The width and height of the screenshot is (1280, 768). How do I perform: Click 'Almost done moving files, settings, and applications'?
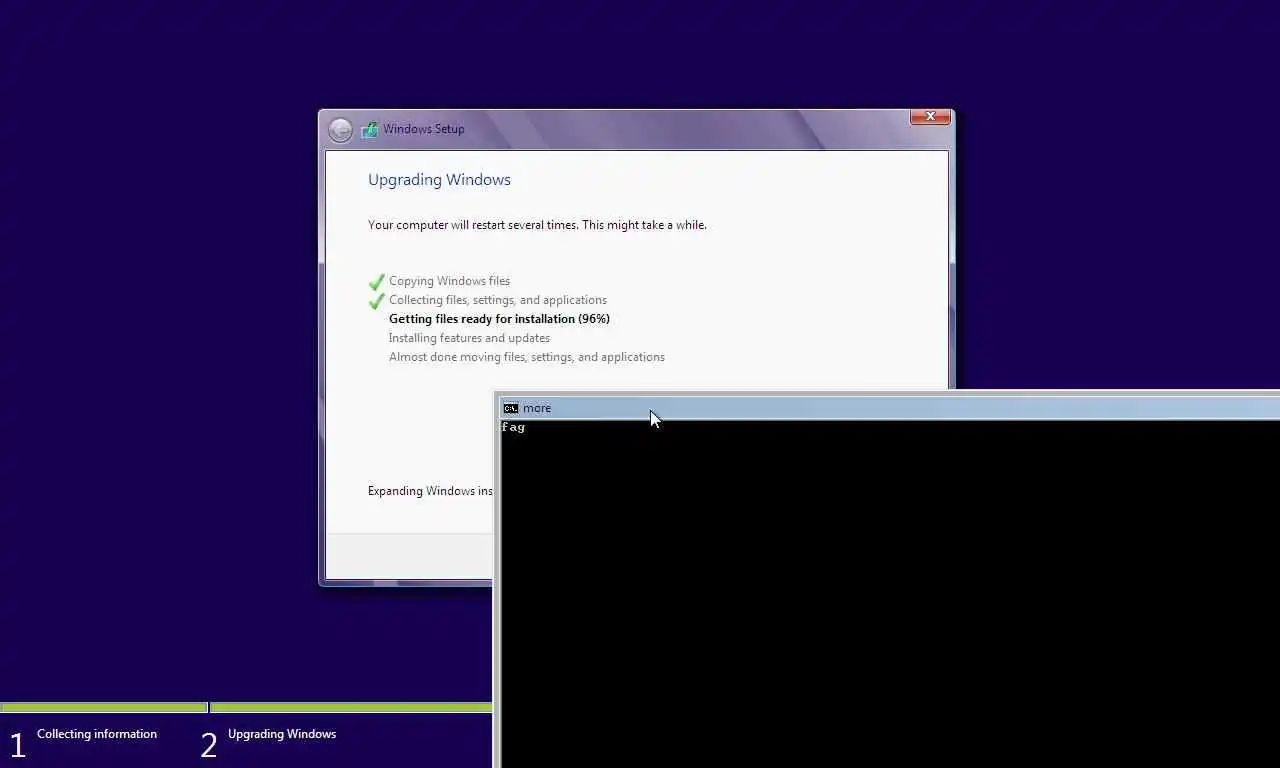click(x=527, y=357)
